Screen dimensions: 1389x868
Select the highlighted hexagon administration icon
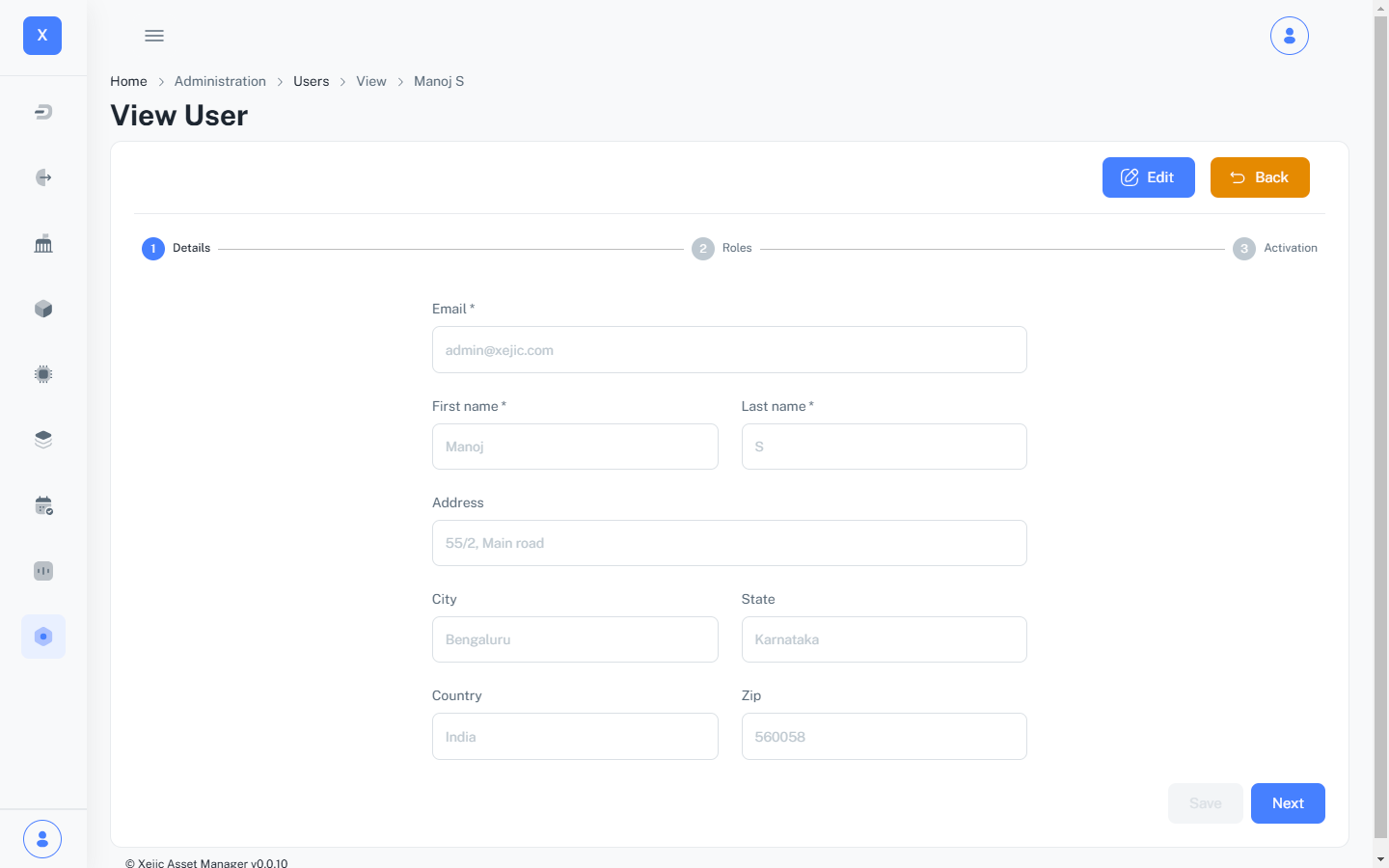pos(43,637)
